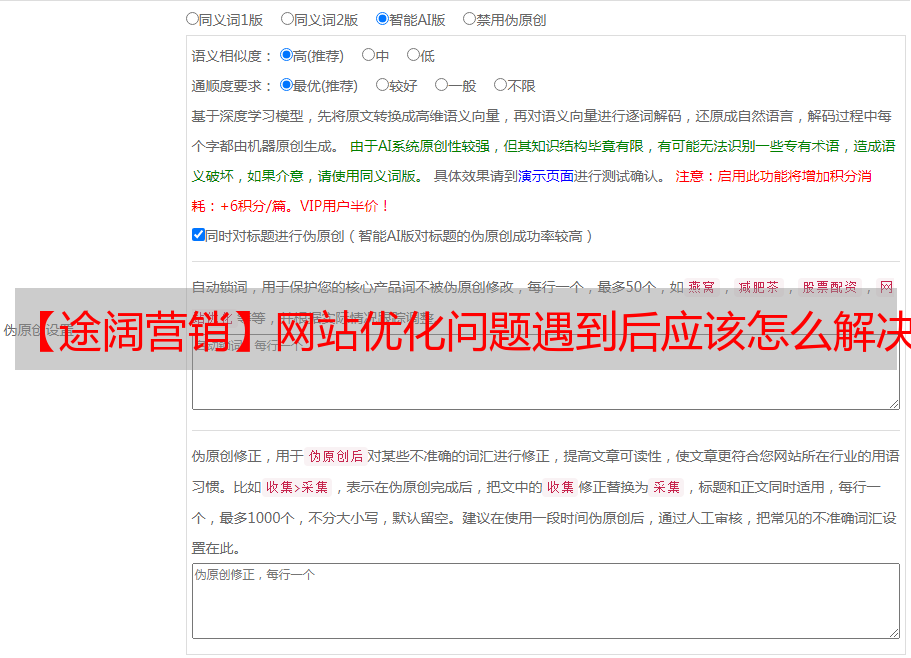Click the 自动锁词 textarea resize handle
The width and height of the screenshot is (911, 658).
tap(894, 404)
